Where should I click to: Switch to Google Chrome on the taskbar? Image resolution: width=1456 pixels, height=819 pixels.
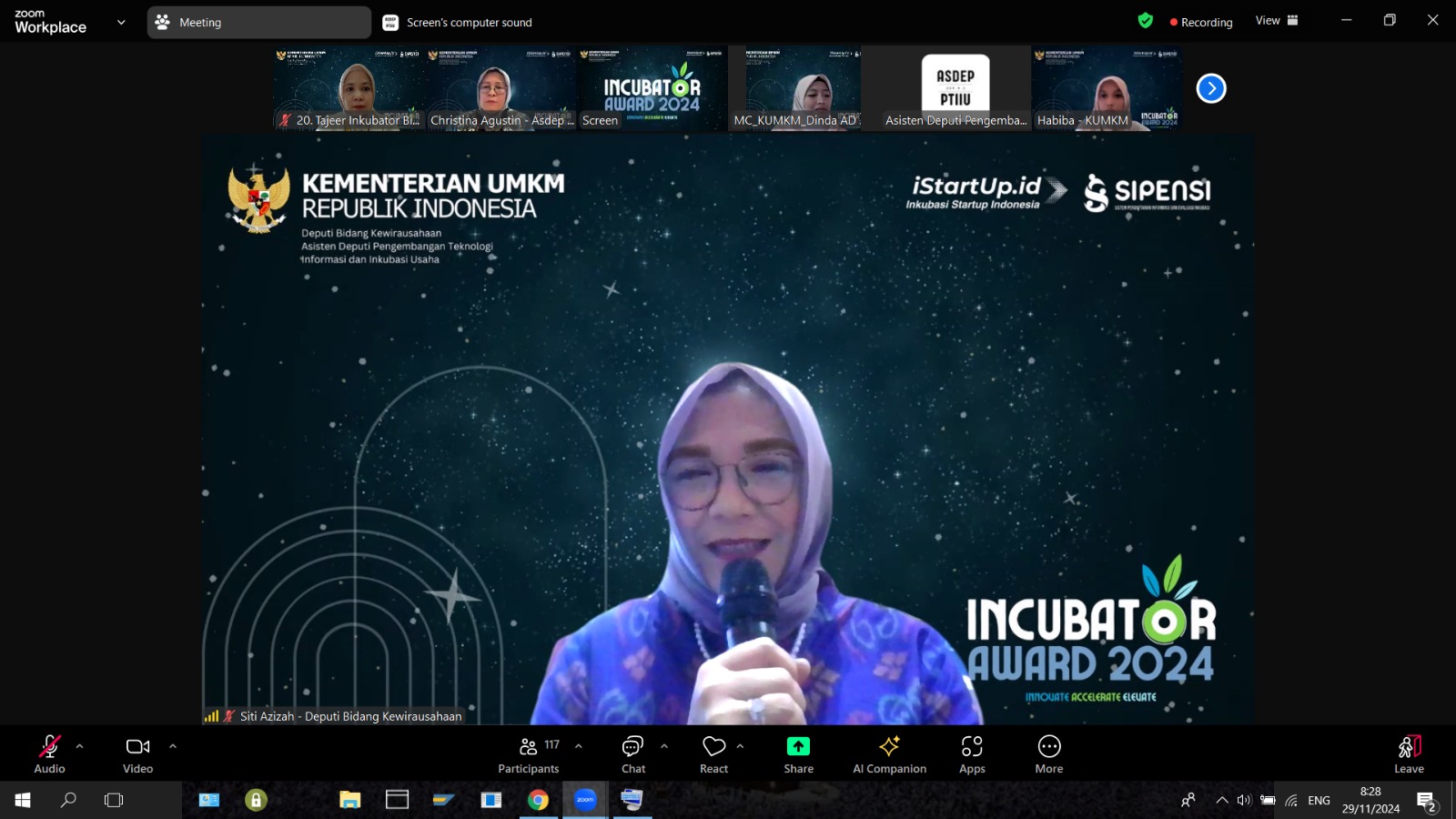(538, 800)
